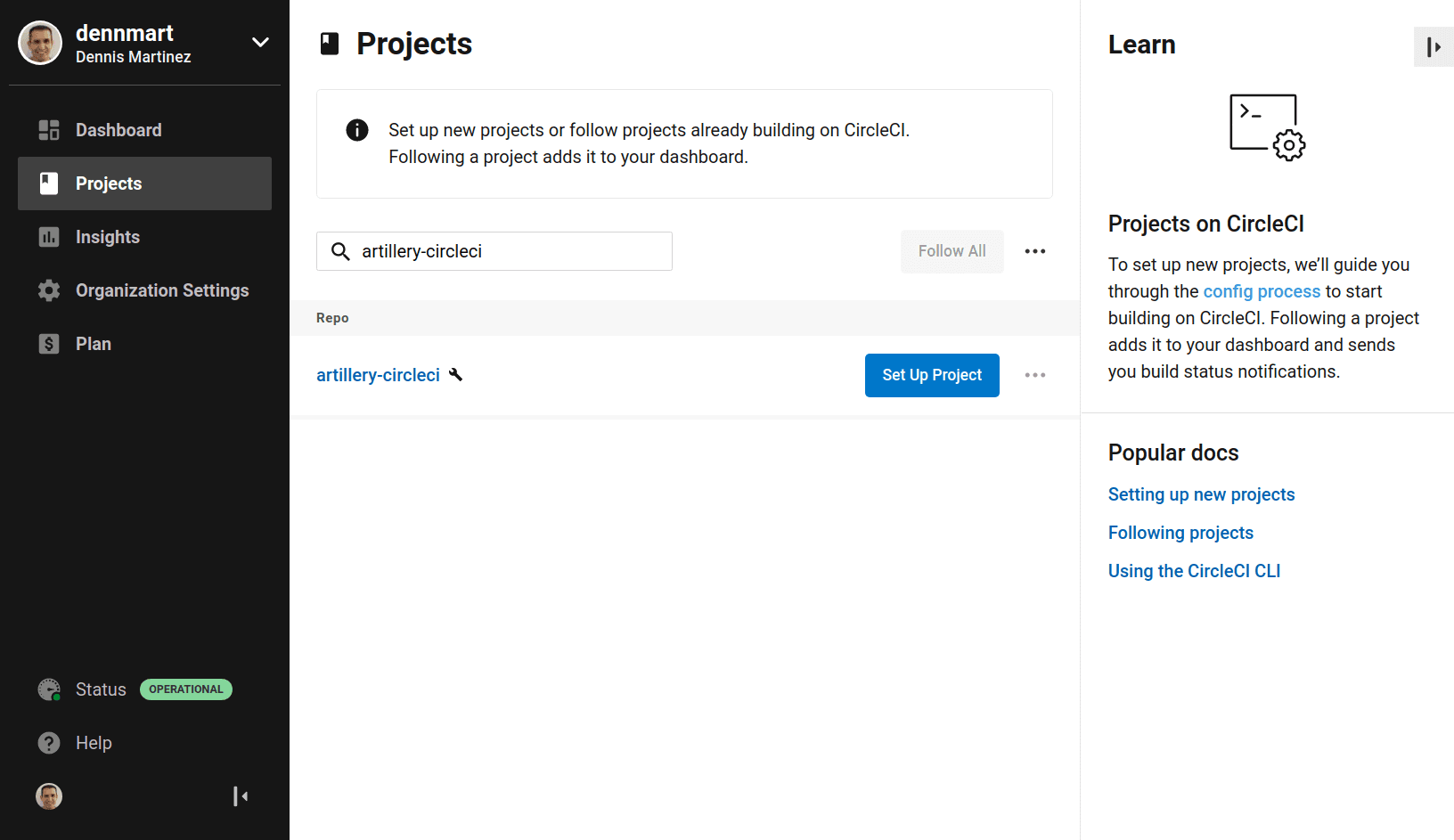This screenshot has height=840, width=1454.
Task: Open Organization Settings via gear icon
Action: tap(48, 290)
